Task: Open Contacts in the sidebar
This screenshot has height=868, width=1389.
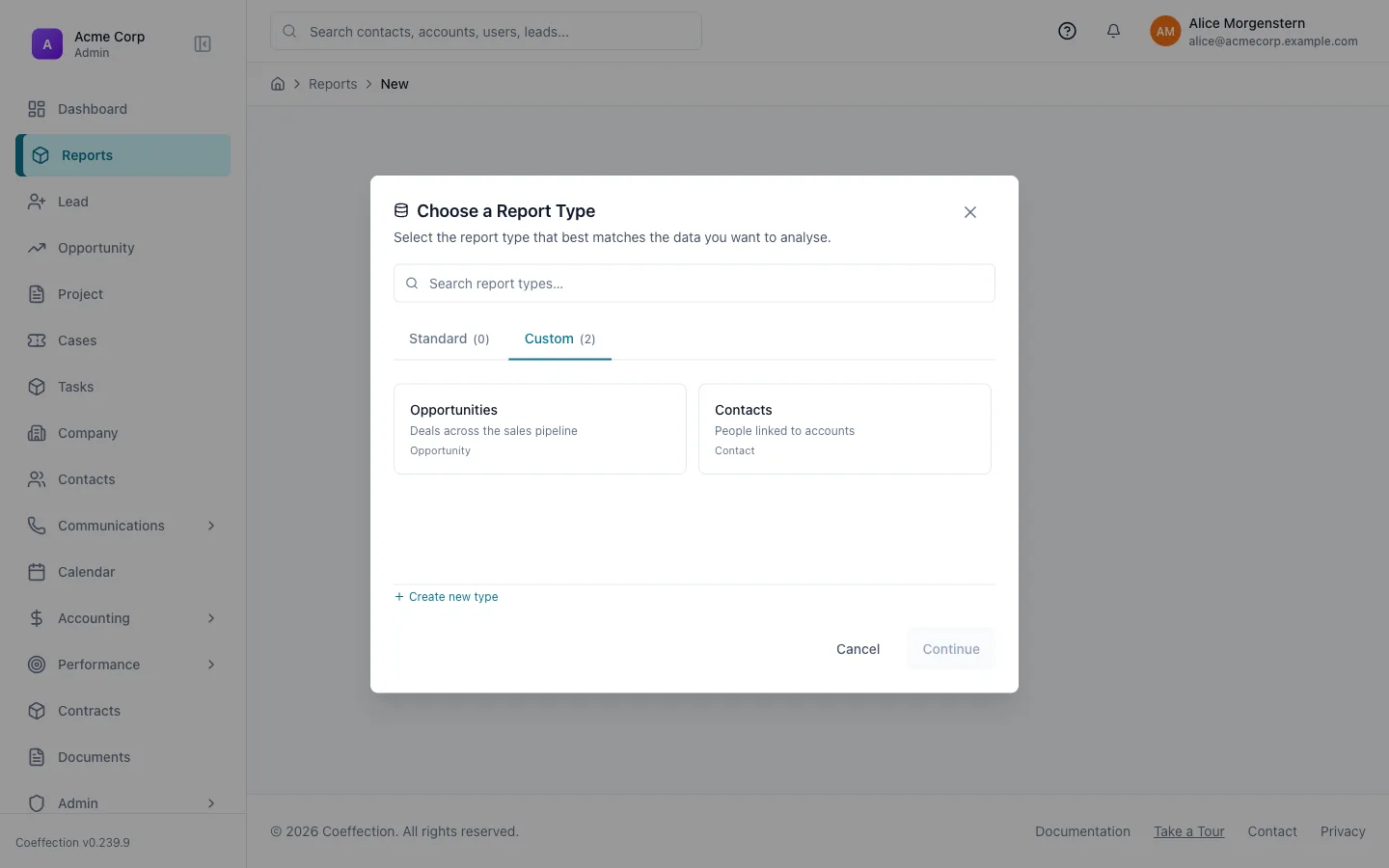Action: [x=123, y=479]
